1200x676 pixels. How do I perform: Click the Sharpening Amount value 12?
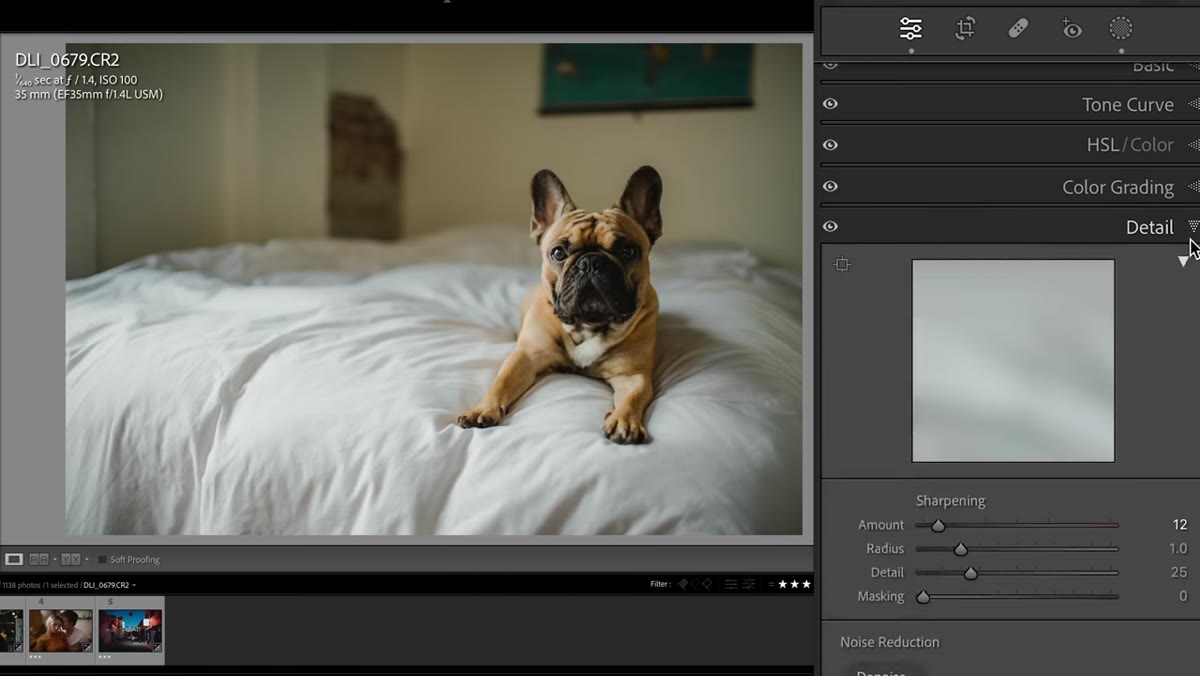click(x=1180, y=525)
